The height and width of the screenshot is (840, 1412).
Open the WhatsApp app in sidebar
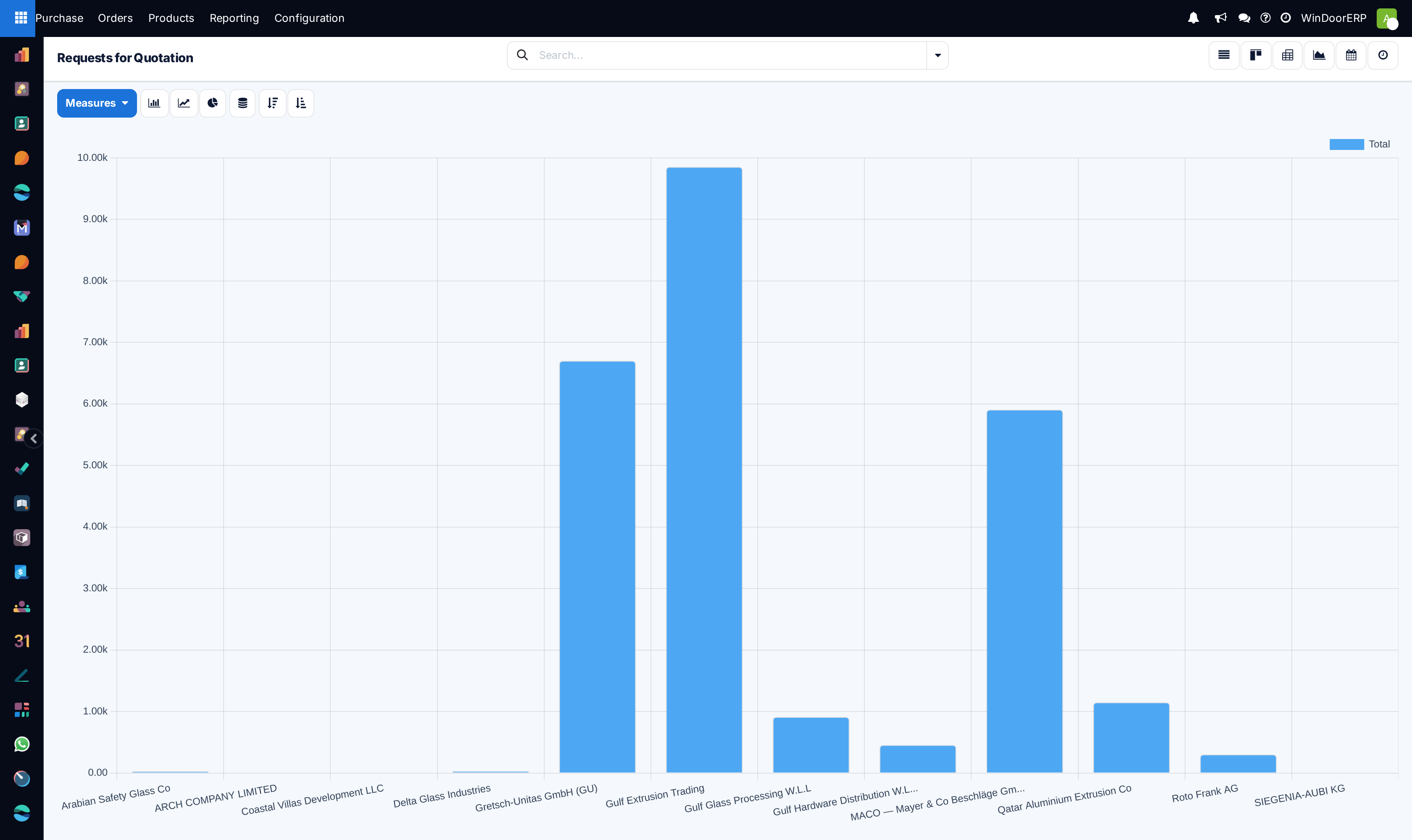[x=21, y=744]
